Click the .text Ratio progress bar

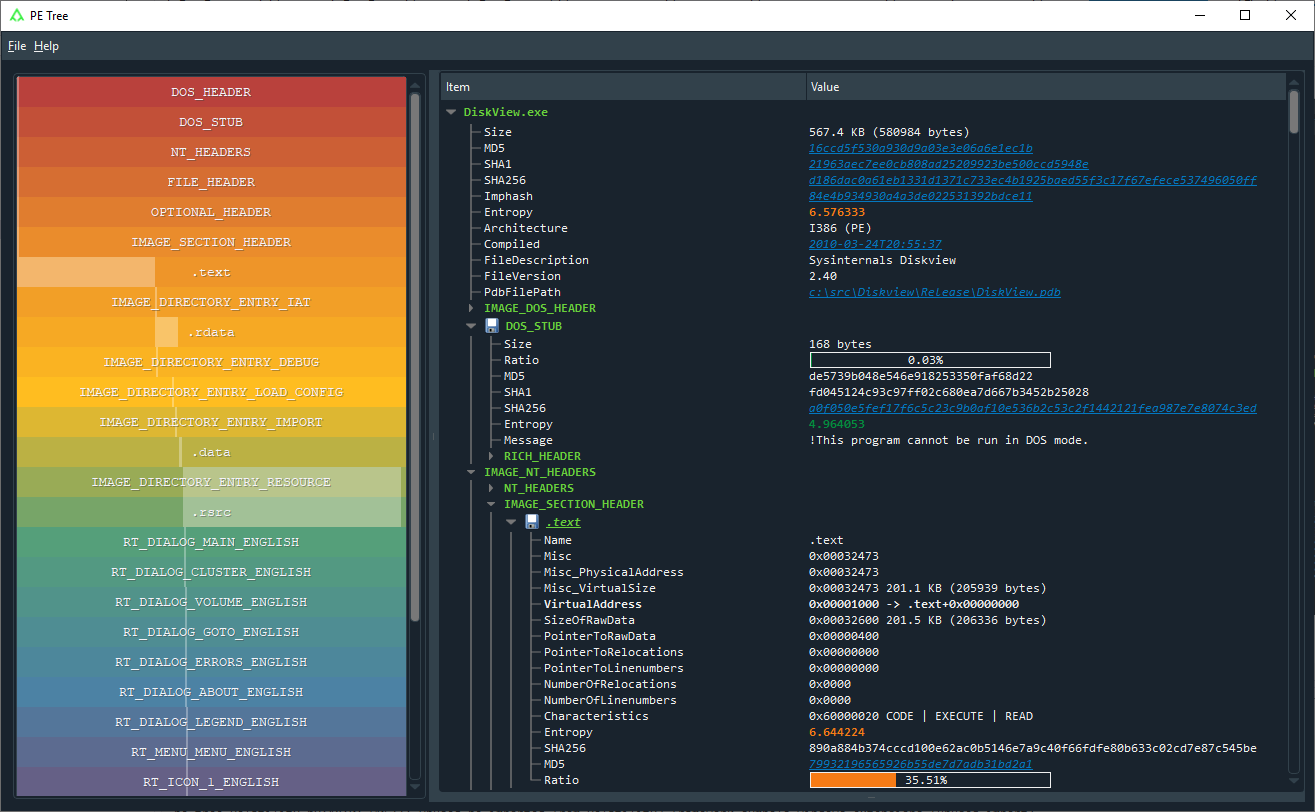930,779
